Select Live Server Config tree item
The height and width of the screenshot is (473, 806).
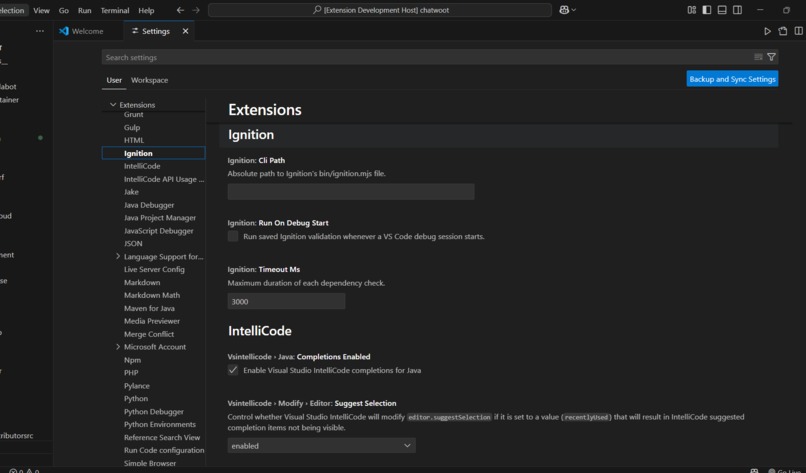[154, 269]
